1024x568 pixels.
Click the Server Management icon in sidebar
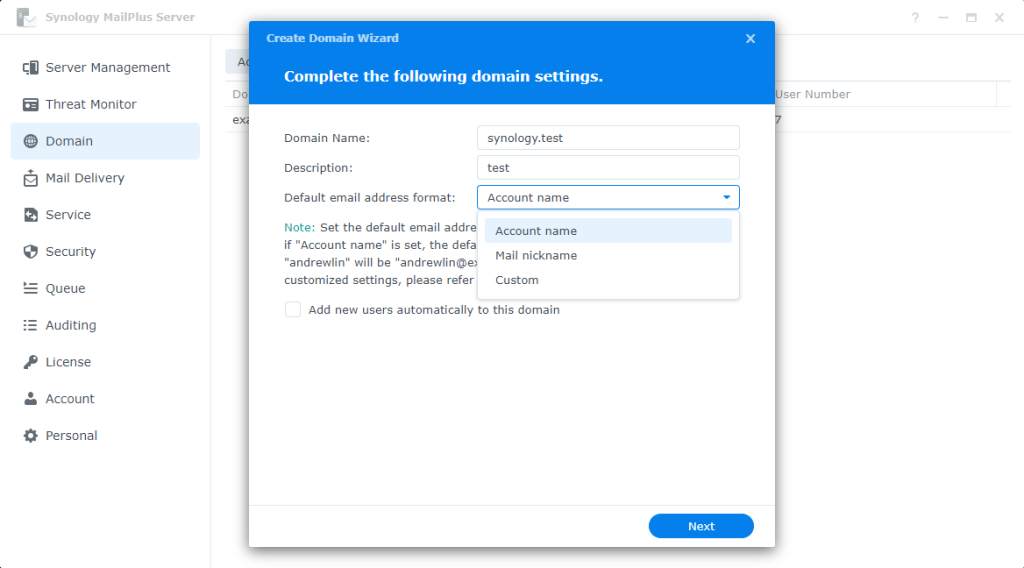click(x=30, y=68)
